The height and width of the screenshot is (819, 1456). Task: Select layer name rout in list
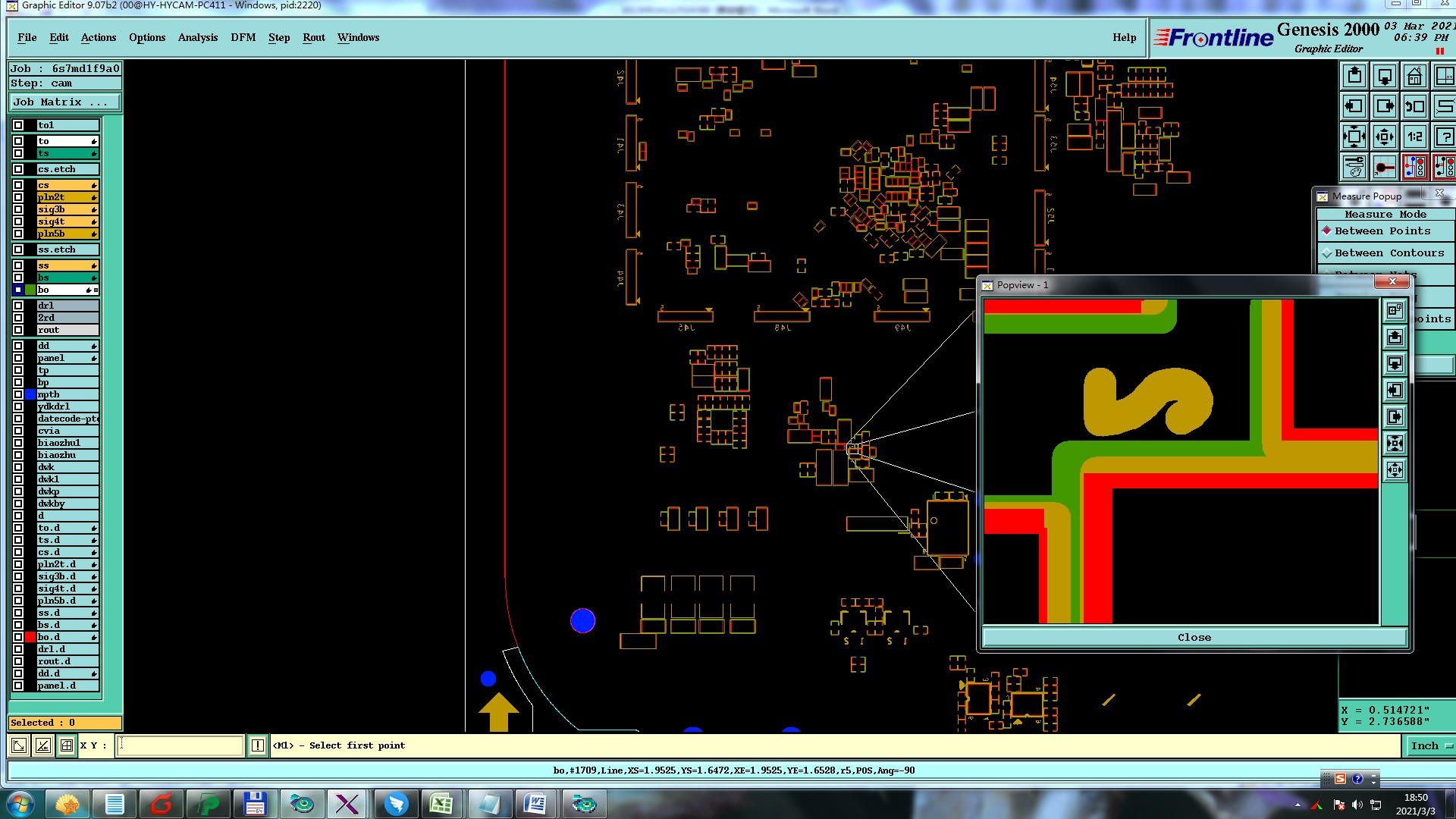coord(67,330)
